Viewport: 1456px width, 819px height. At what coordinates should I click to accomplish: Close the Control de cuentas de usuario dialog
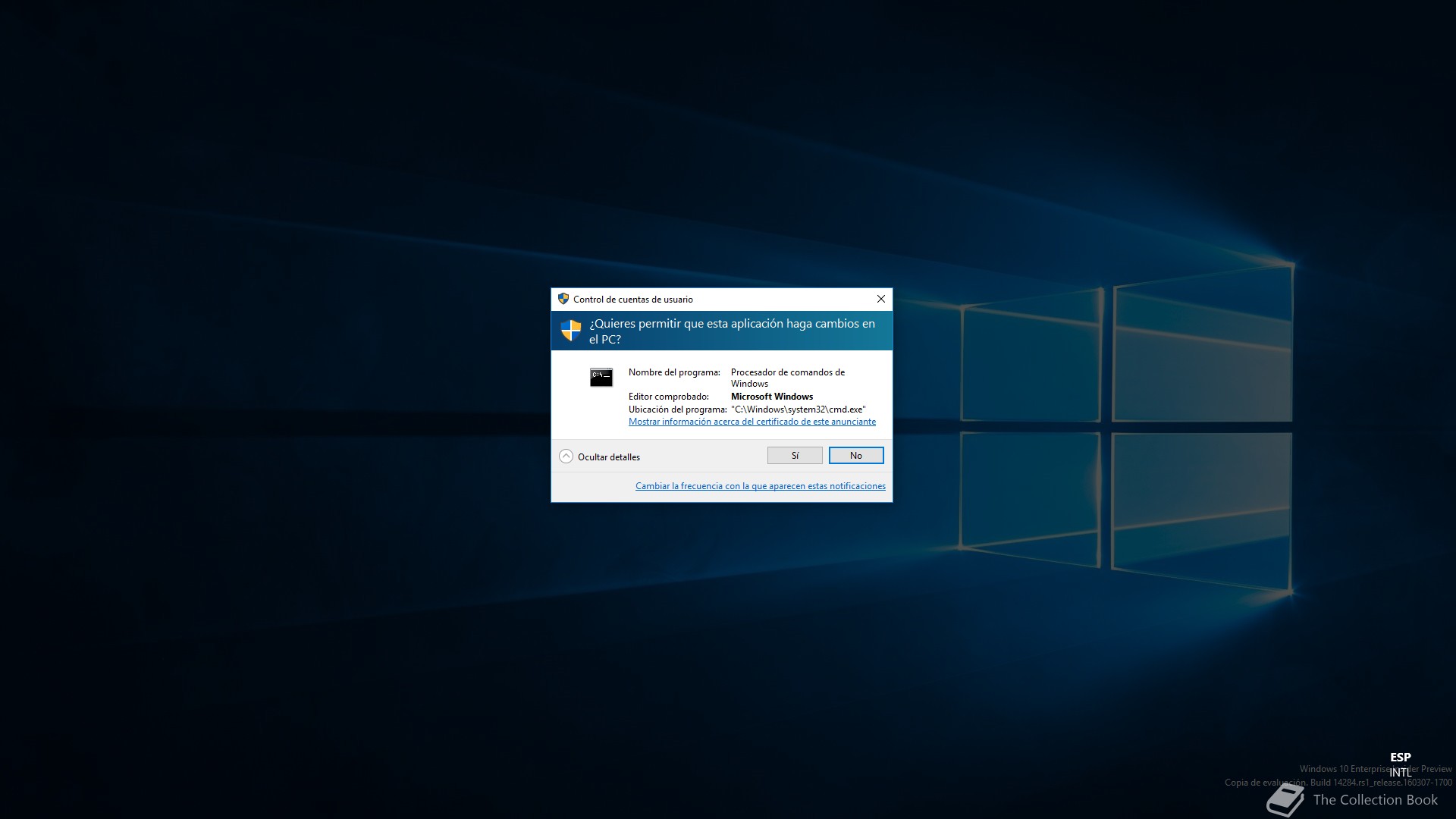point(881,299)
